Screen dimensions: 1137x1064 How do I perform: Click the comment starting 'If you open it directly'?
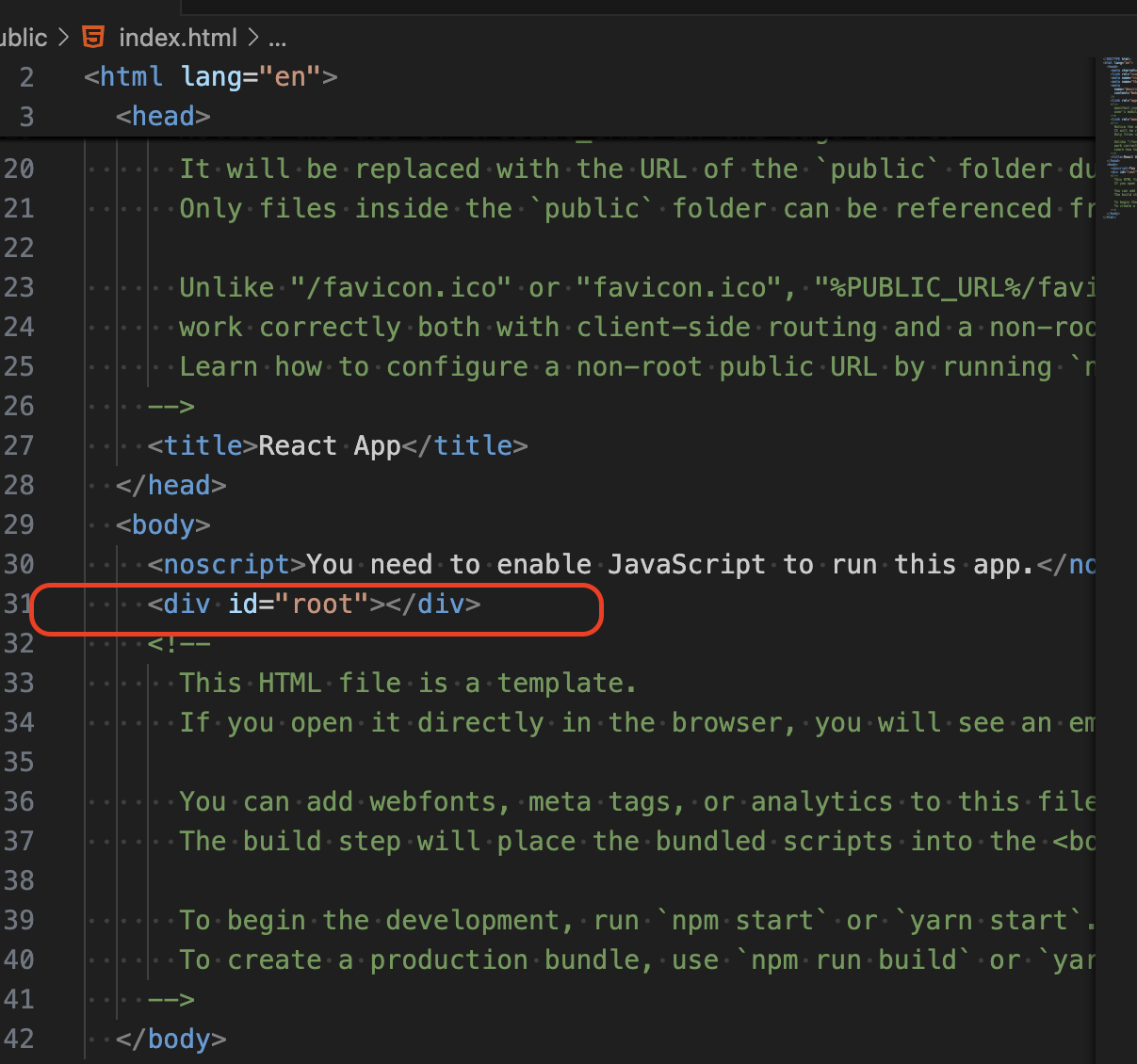pyautogui.click(x=637, y=722)
